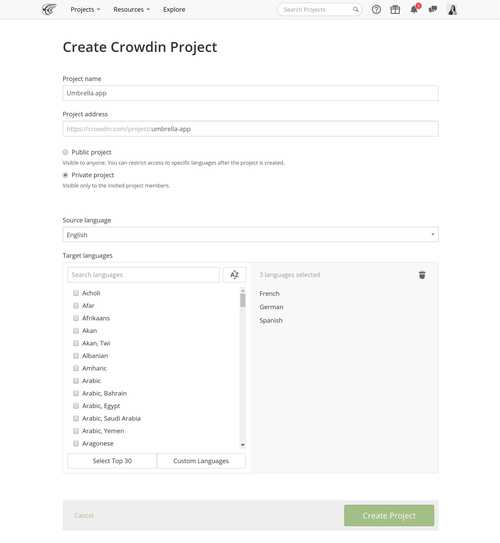Screen dimensions: 500x543
Task: Expand the Resources menu
Action: coord(132,9)
